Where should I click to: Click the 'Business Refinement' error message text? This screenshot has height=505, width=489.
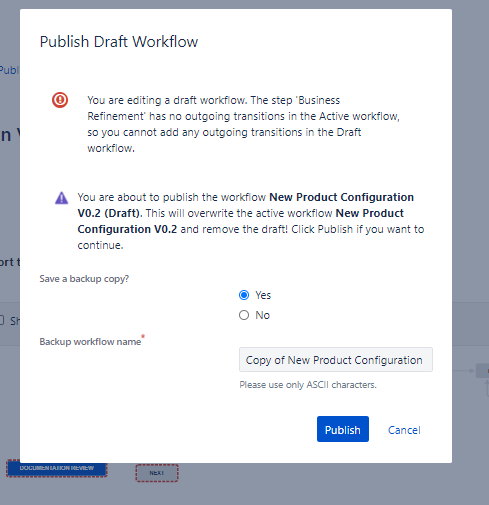[x=244, y=124]
